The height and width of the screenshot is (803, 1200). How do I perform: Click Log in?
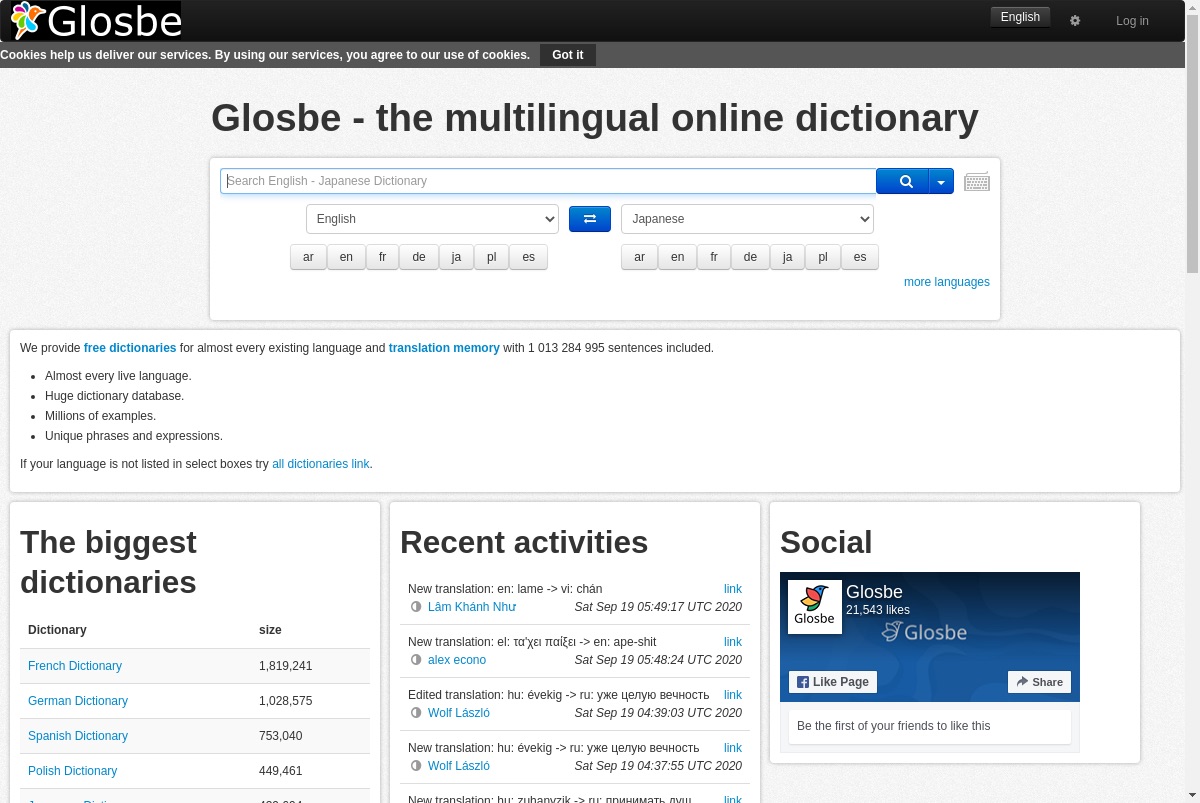click(1132, 21)
